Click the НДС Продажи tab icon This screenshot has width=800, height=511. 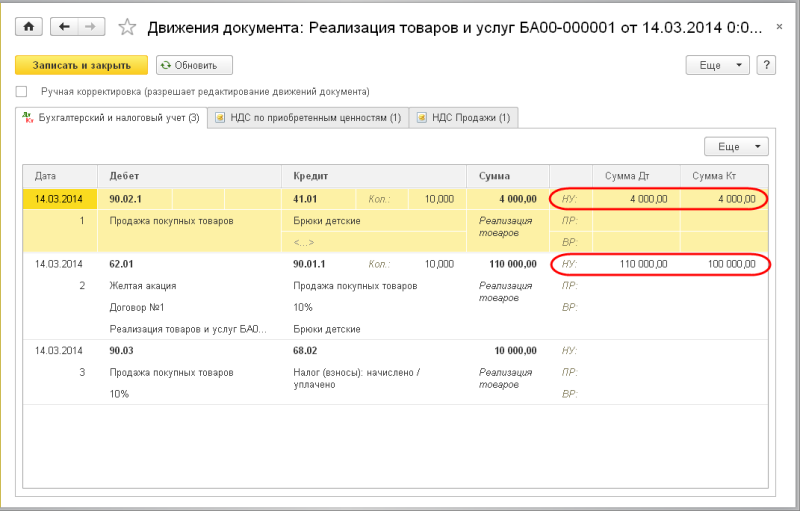point(423,118)
